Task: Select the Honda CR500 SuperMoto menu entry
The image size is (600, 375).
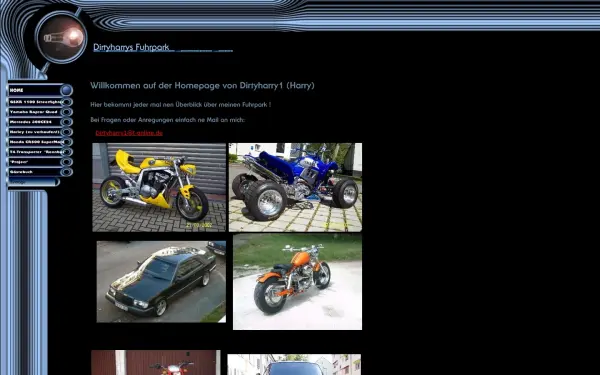Action: tap(37, 142)
